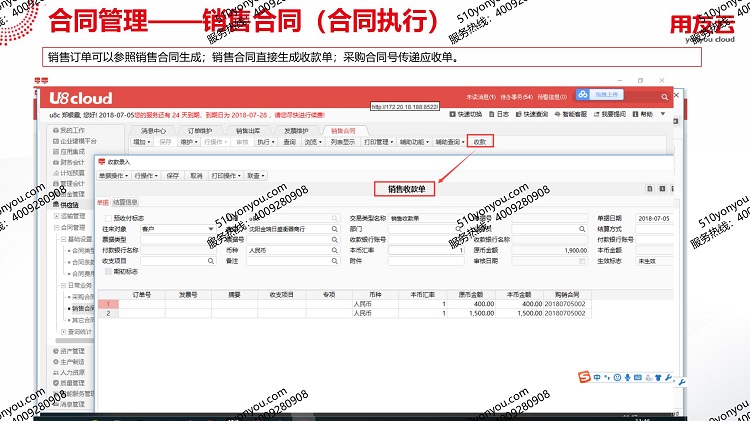Click the 收款 button in toolbar

(x=479, y=142)
